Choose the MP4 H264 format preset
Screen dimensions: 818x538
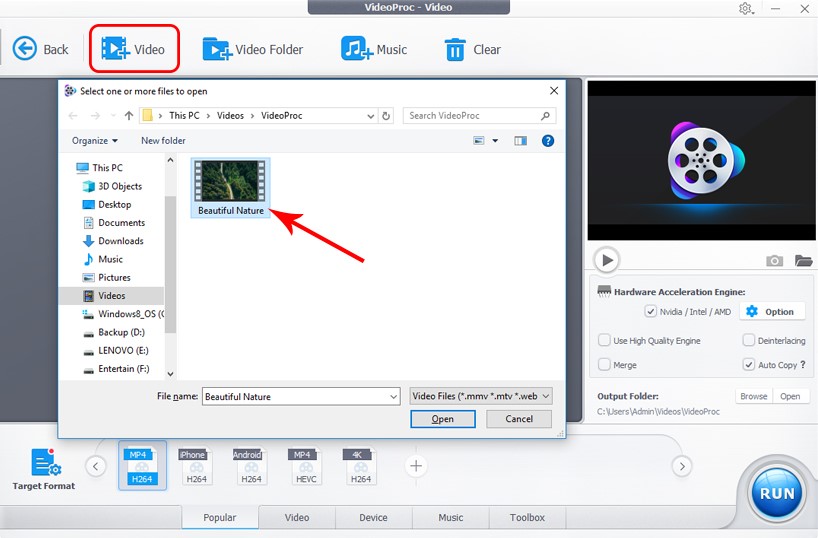(x=142, y=465)
